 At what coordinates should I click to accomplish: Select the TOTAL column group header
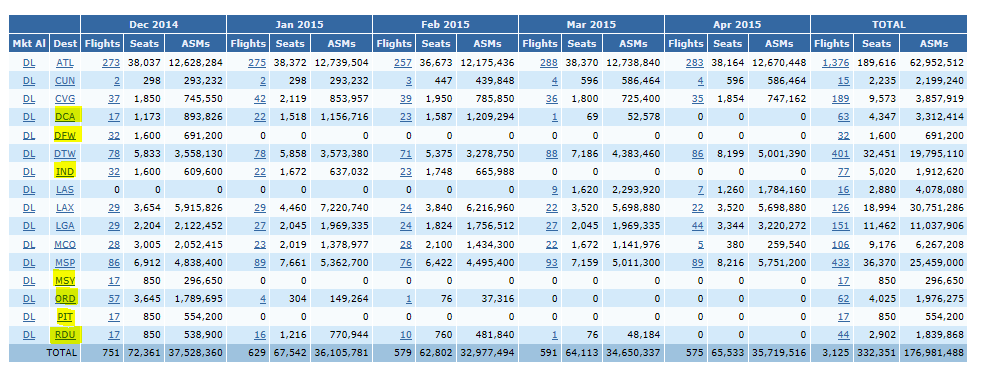[888, 25]
